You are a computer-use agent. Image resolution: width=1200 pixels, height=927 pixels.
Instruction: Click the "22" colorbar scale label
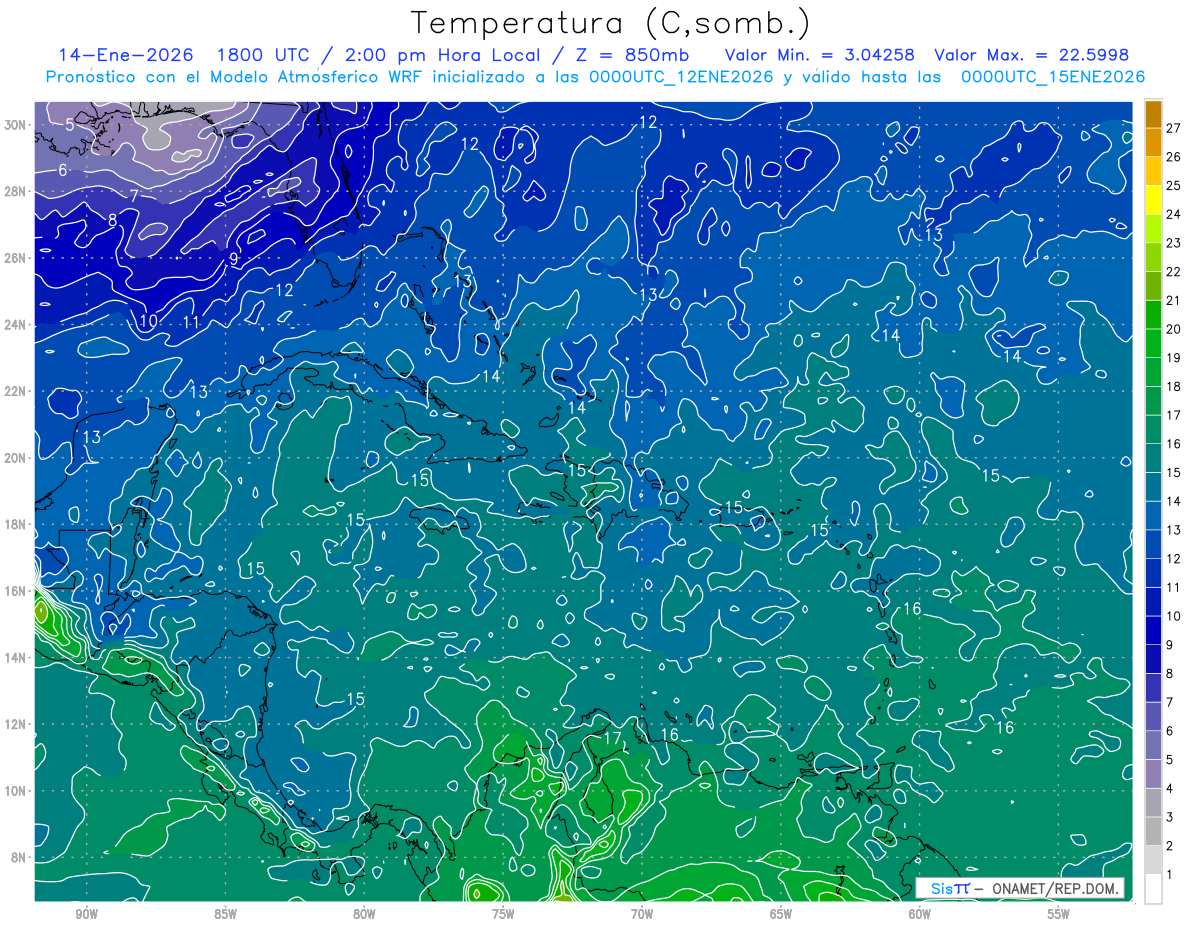click(x=1174, y=272)
